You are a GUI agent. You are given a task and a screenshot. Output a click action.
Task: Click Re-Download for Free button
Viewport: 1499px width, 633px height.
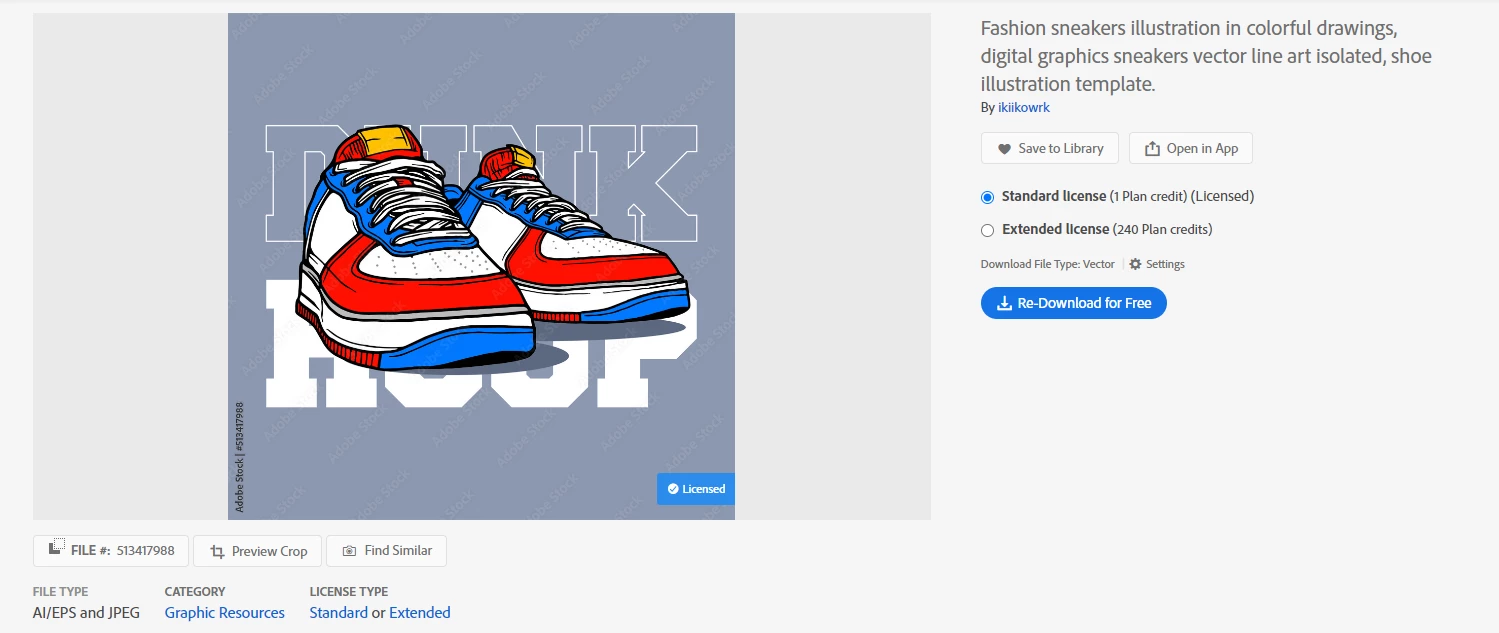tap(1074, 303)
